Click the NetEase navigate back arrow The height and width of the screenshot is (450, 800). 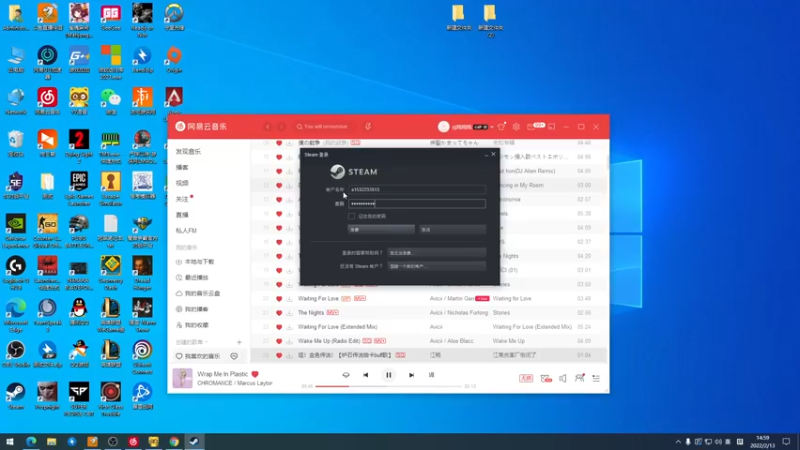tap(268, 127)
